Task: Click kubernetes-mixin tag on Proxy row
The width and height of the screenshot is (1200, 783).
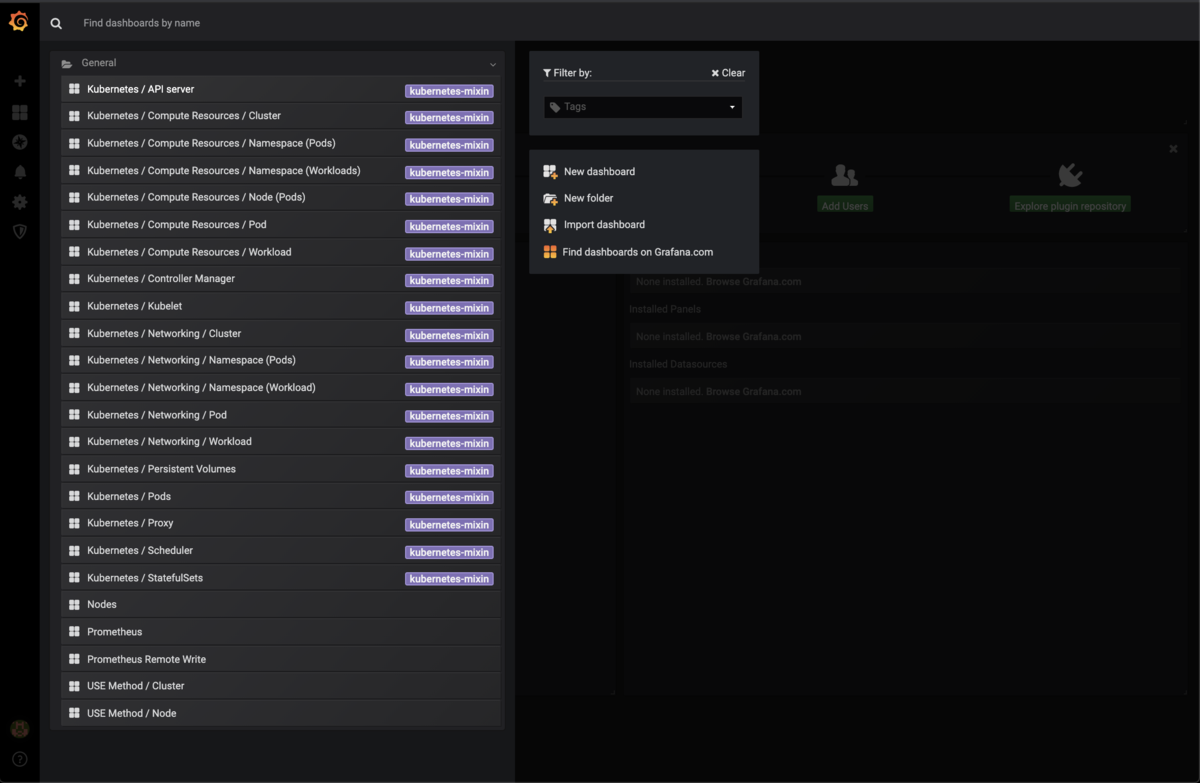Action: tap(449, 524)
